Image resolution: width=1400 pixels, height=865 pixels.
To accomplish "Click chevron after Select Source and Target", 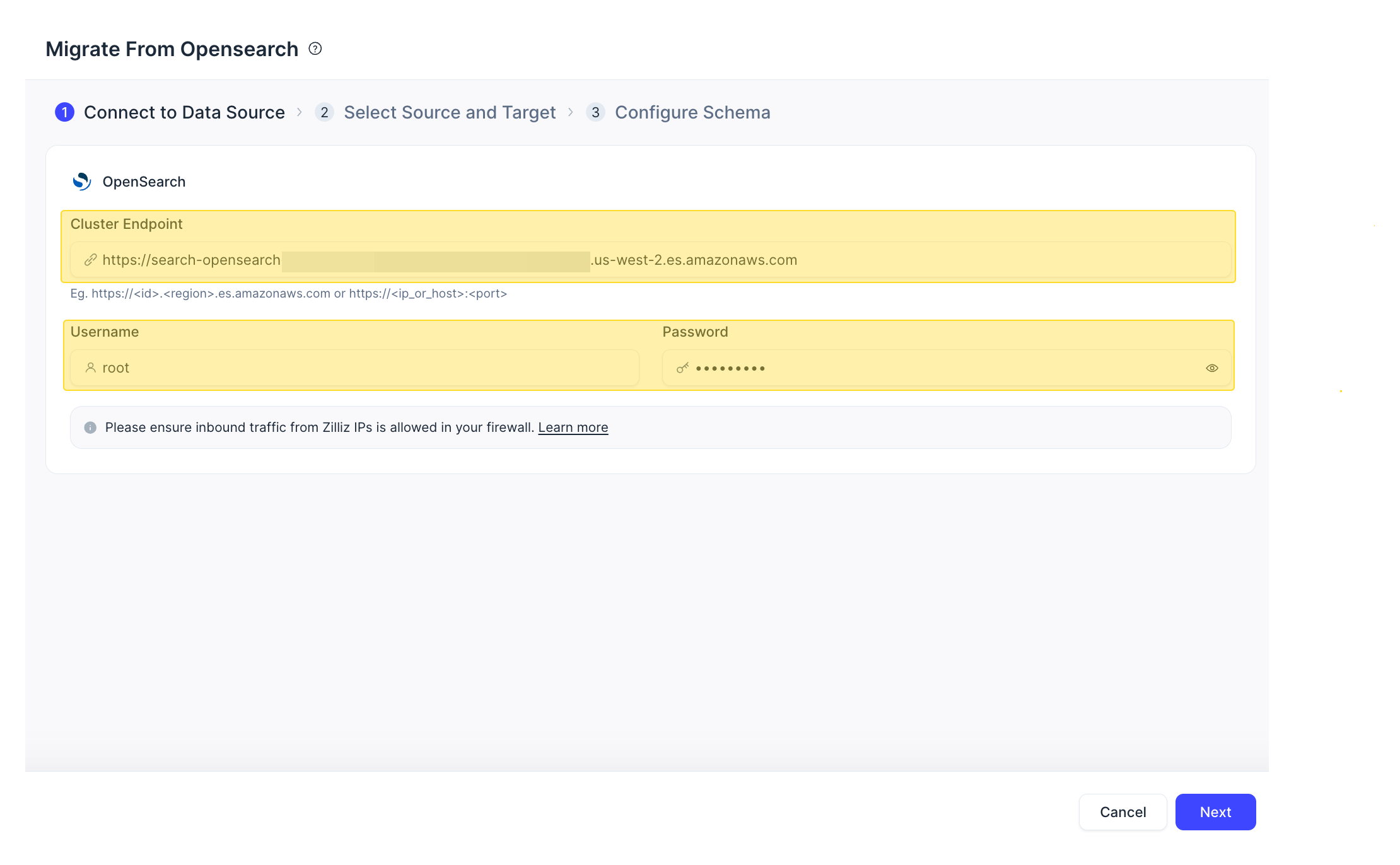I will tap(571, 112).
